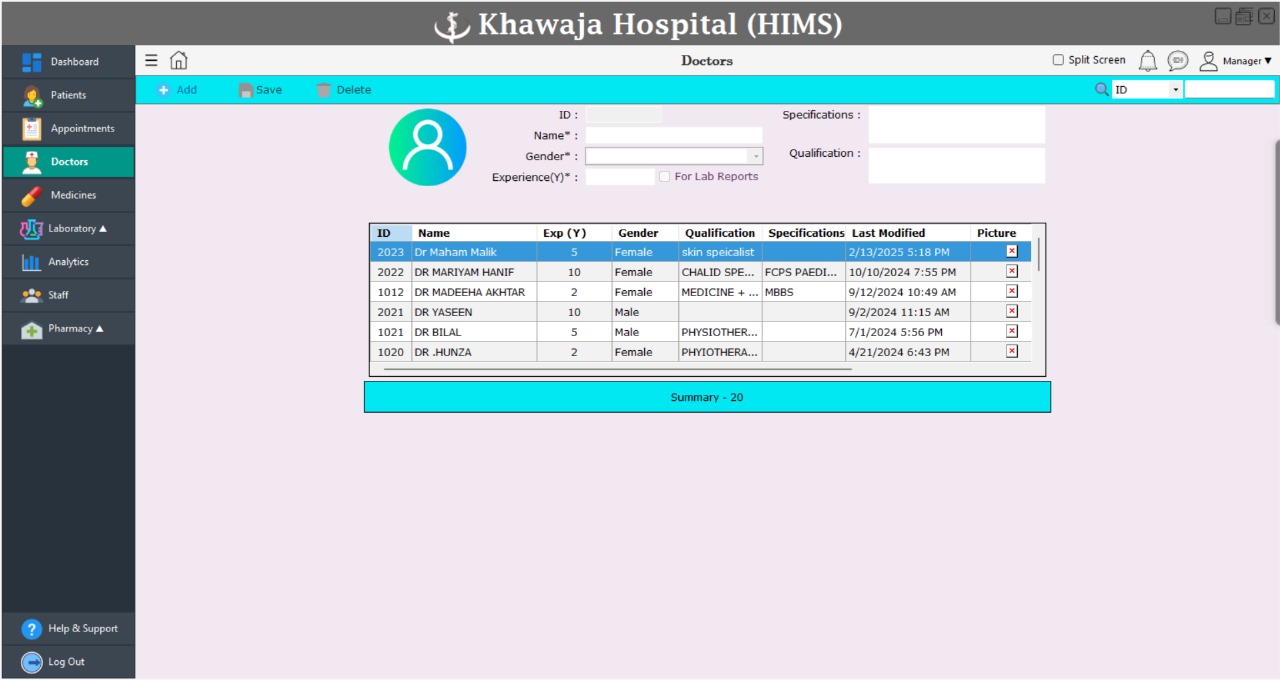Click the Laboratory flask icon
This screenshot has height=680, width=1280.
pyautogui.click(x=32, y=229)
